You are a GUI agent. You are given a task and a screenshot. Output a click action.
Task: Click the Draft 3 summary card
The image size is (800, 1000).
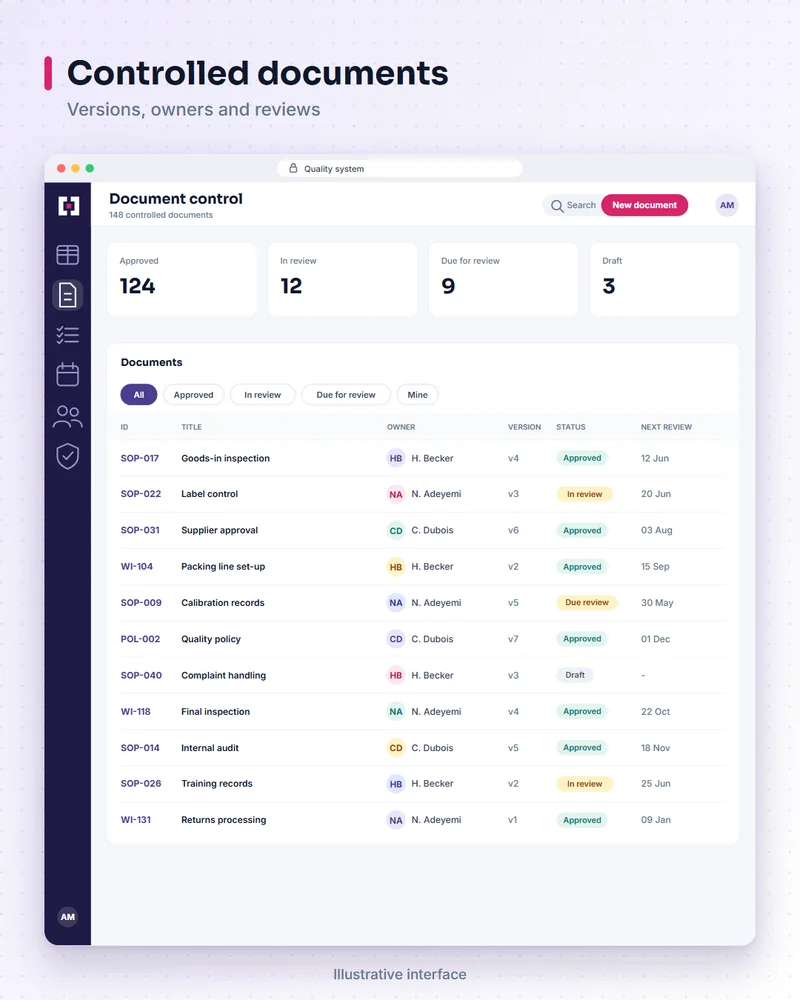(x=664, y=279)
